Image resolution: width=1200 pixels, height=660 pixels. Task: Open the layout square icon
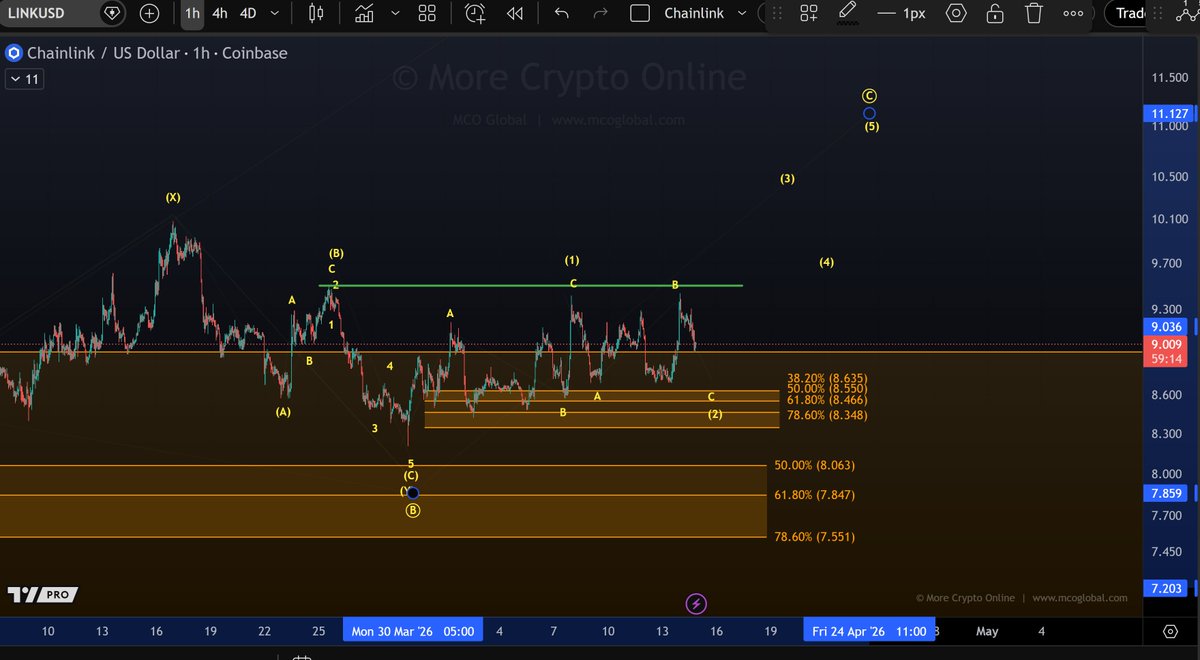pyautogui.click(x=642, y=14)
